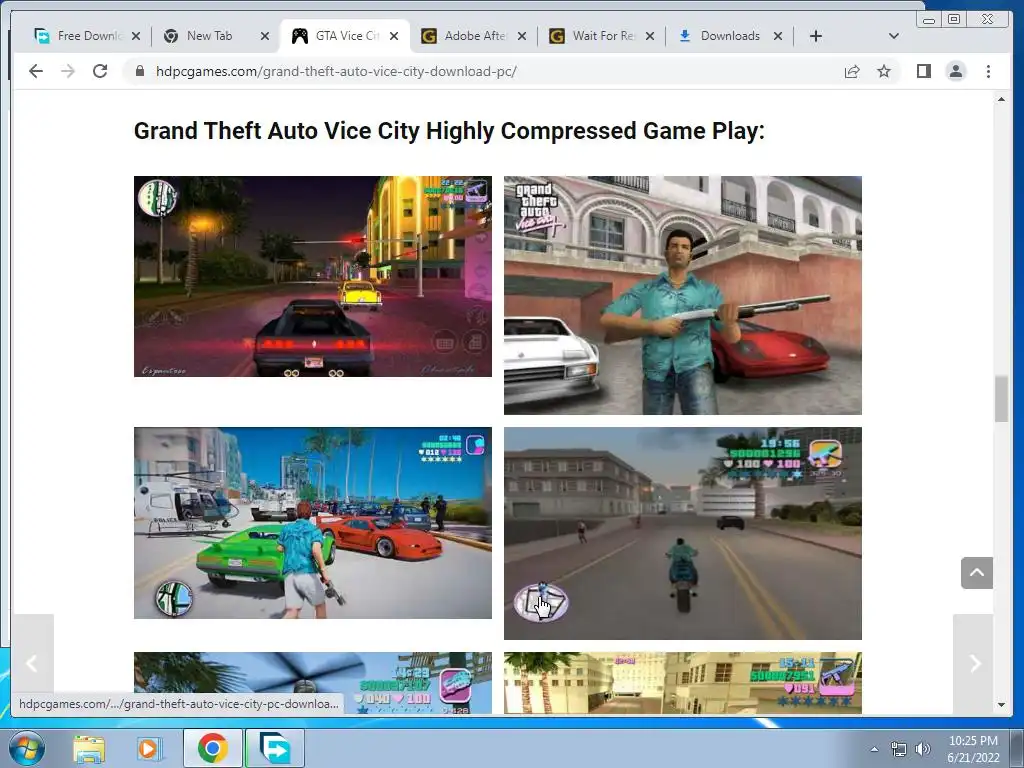1024x768 pixels.
Task: Open the Windows Start menu
Action: coord(27,748)
